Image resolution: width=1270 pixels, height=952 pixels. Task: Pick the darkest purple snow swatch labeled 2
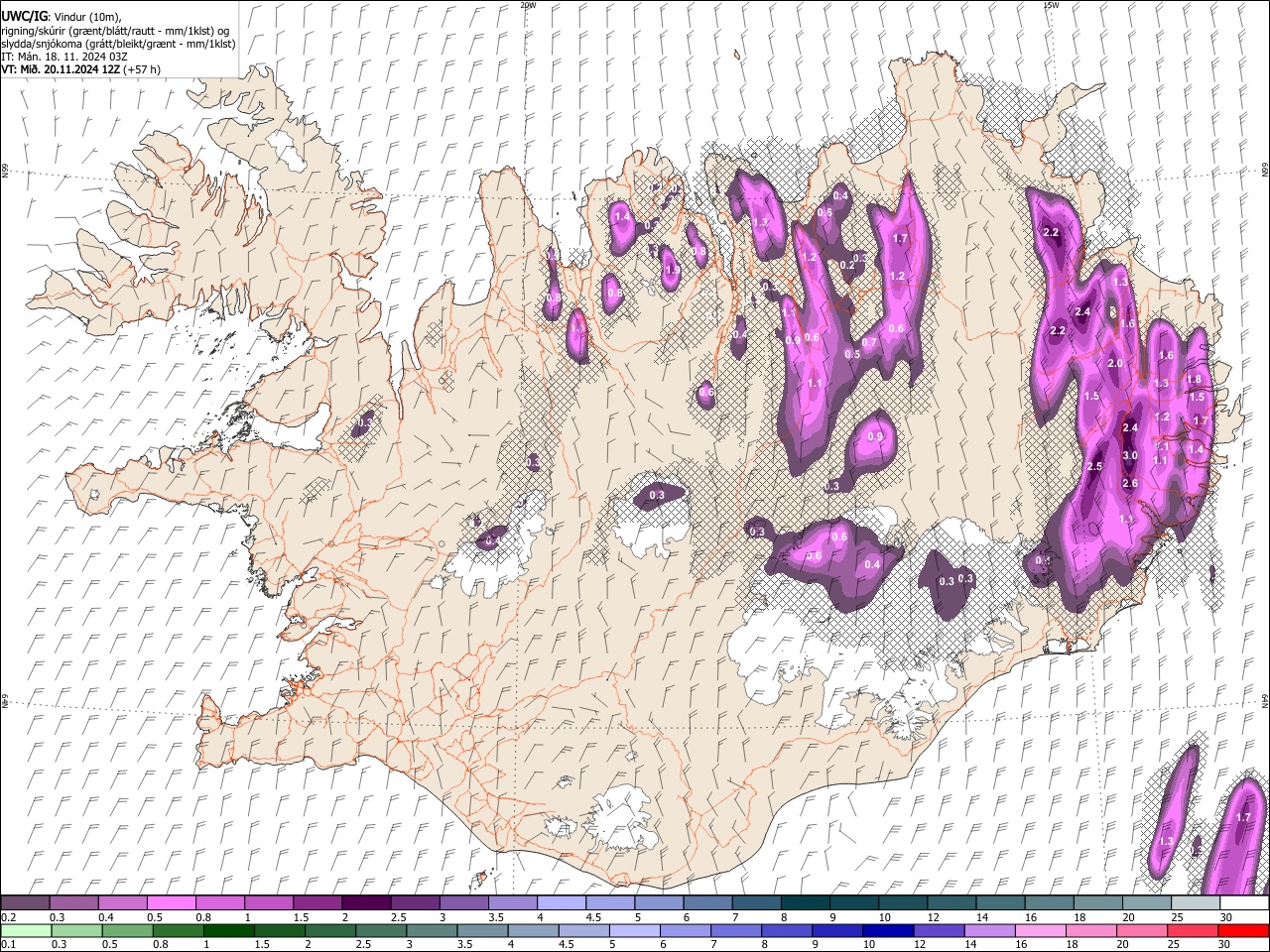tap(365, 902)
